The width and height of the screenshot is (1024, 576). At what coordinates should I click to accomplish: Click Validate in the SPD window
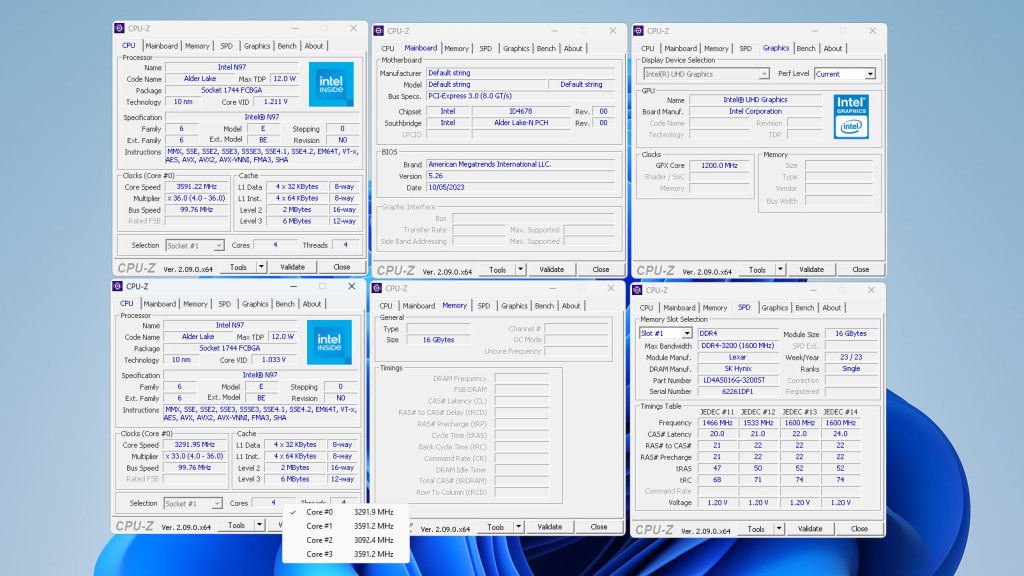coord(810,528)
